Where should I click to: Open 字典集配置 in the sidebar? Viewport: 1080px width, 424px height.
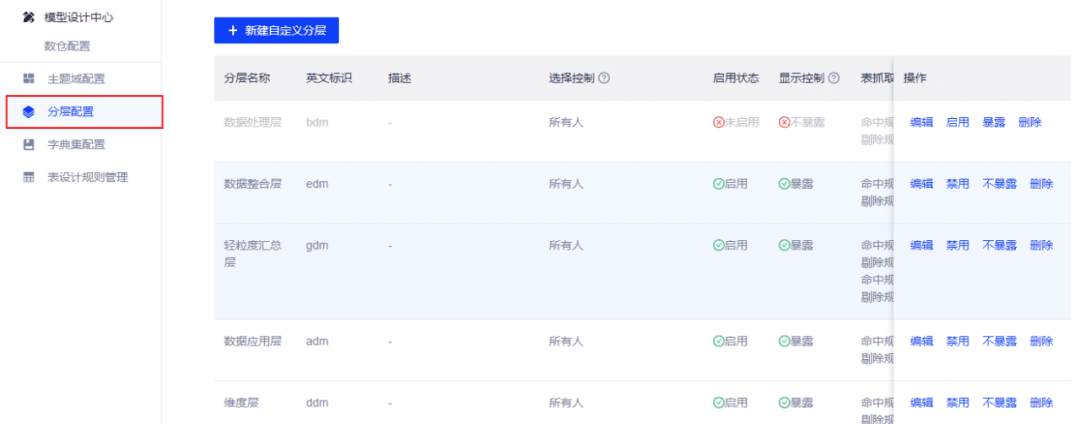coord(76,145)
